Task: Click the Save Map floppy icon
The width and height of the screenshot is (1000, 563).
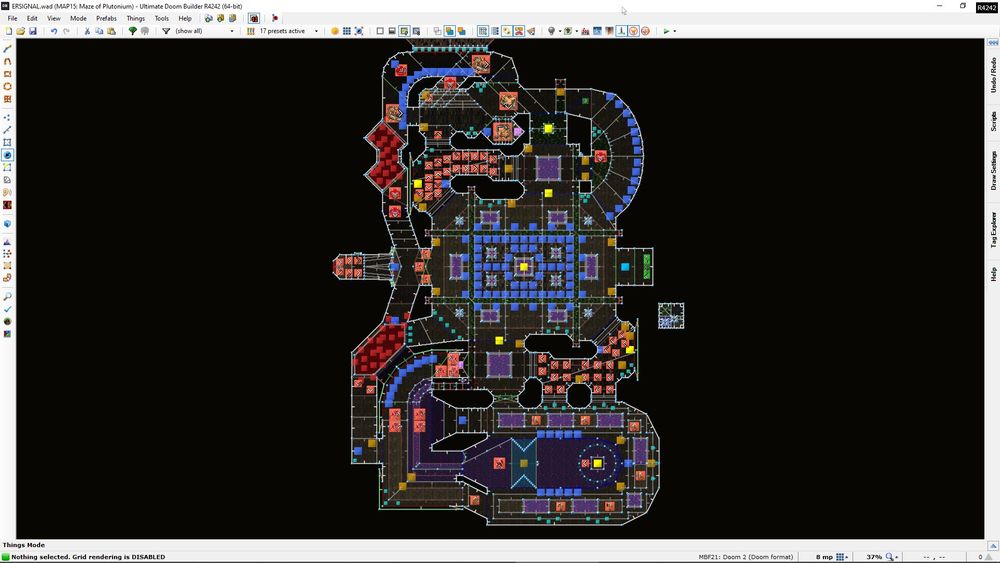Action: (x=33, y=31)
